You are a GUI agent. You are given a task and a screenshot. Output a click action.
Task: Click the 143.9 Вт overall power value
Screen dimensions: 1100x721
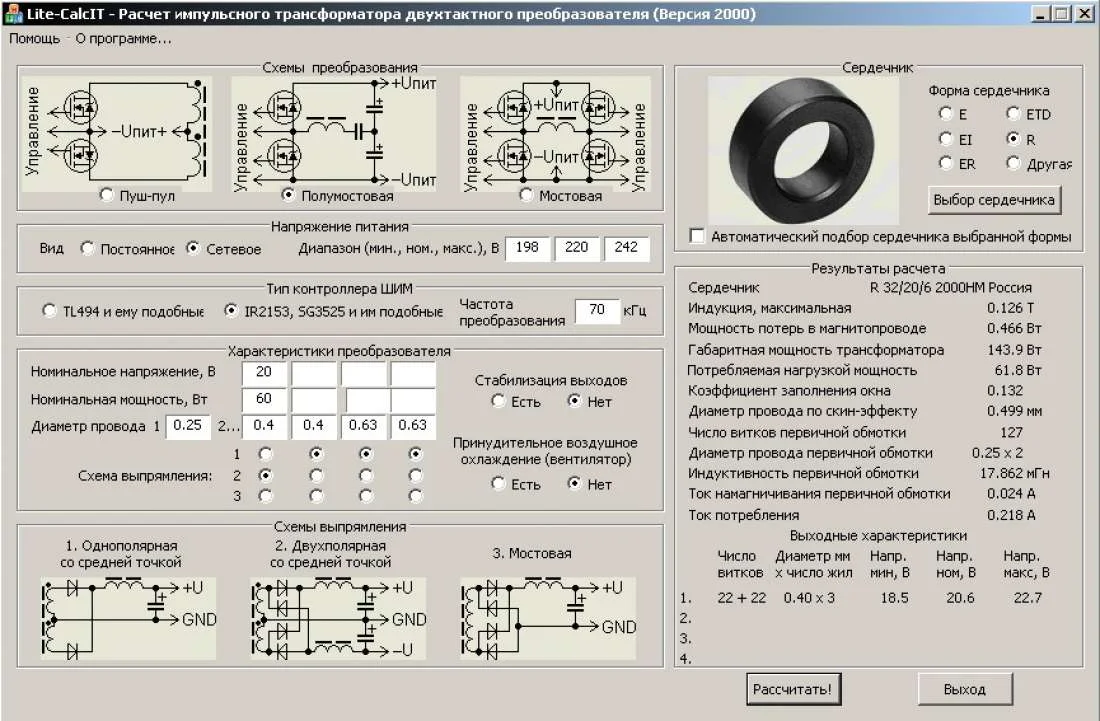pyautogui.click(x=1014, y=349)
